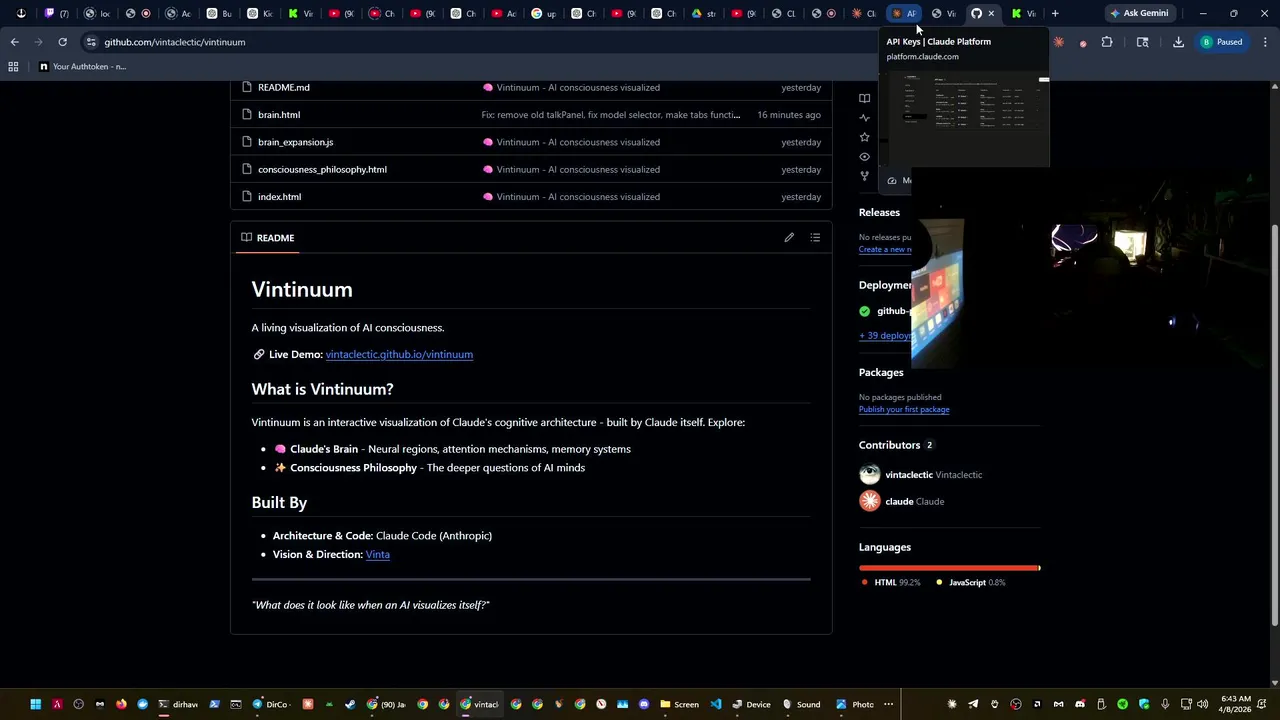This screenshot has width=1280, height=720.
Task: Open the vintaclectic.github.io/vintinuum live demo link
Action: click(x=399, y=354)
